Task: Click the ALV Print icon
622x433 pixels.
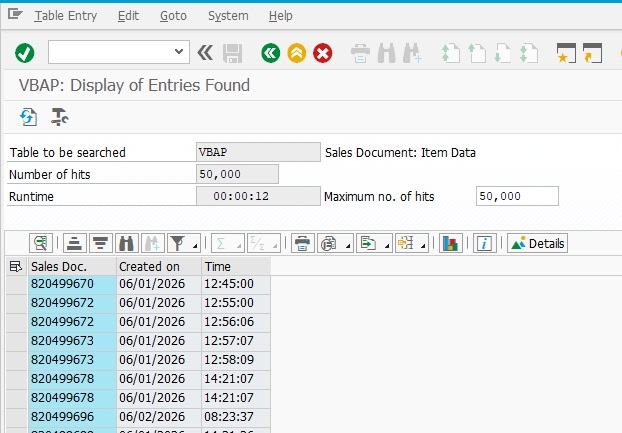Action: point(303,243)
